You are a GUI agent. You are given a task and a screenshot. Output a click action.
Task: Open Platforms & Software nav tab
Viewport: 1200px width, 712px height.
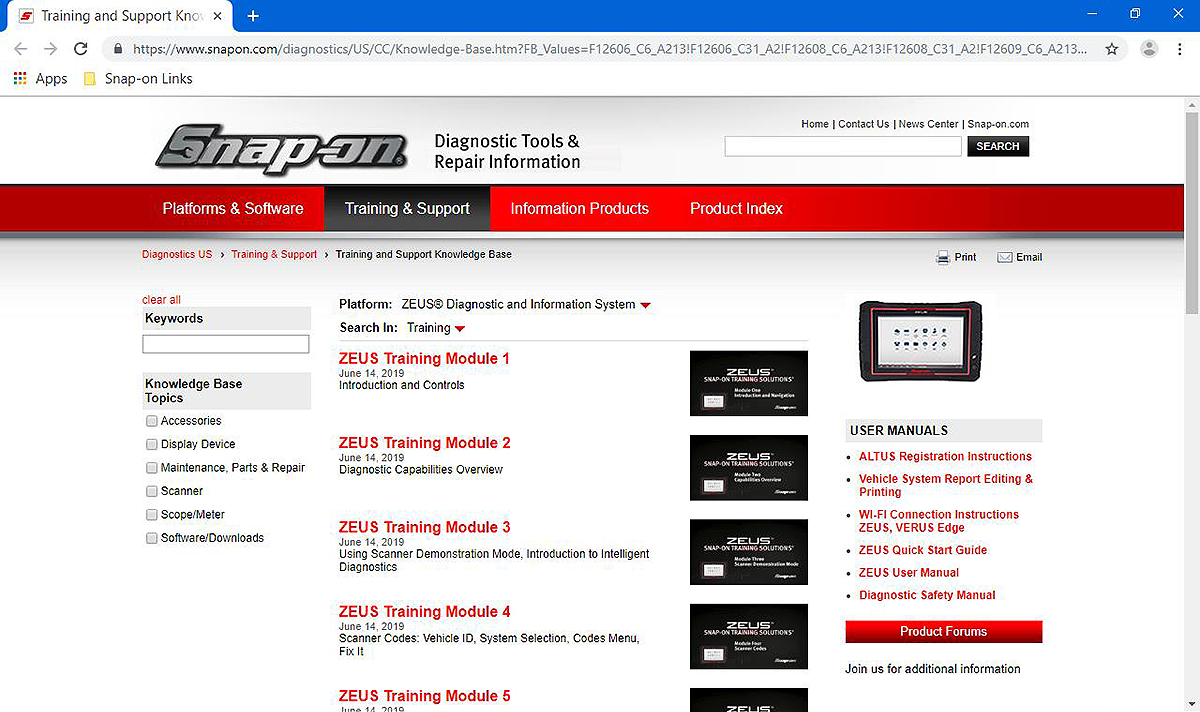pos(233,208)
